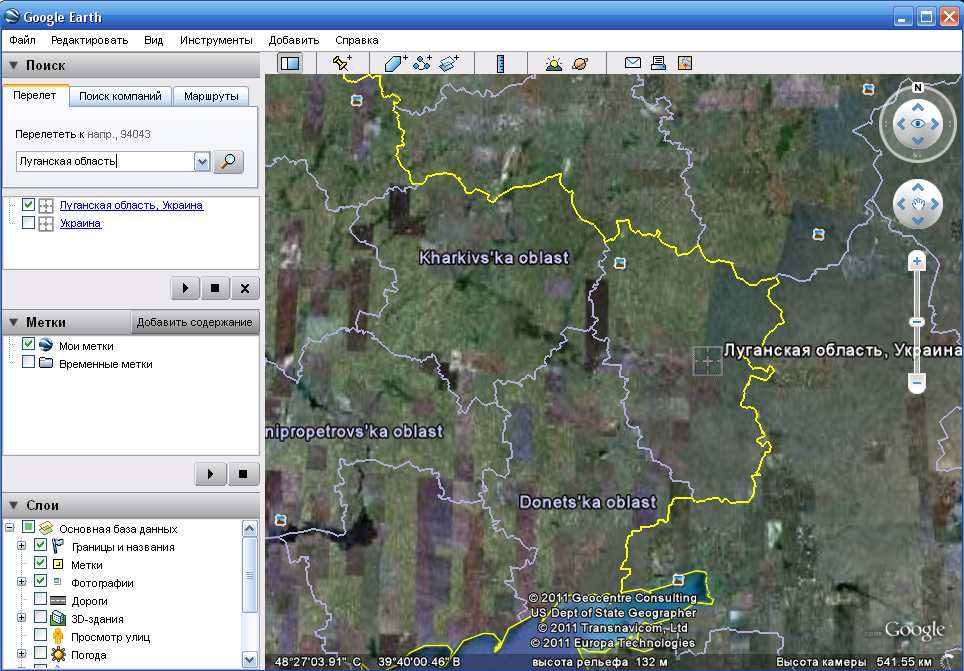The image size is (964, 671).
Task: Click the photo icon near Kharkivs'ka oblast
Action: click(x=620, y=263)
